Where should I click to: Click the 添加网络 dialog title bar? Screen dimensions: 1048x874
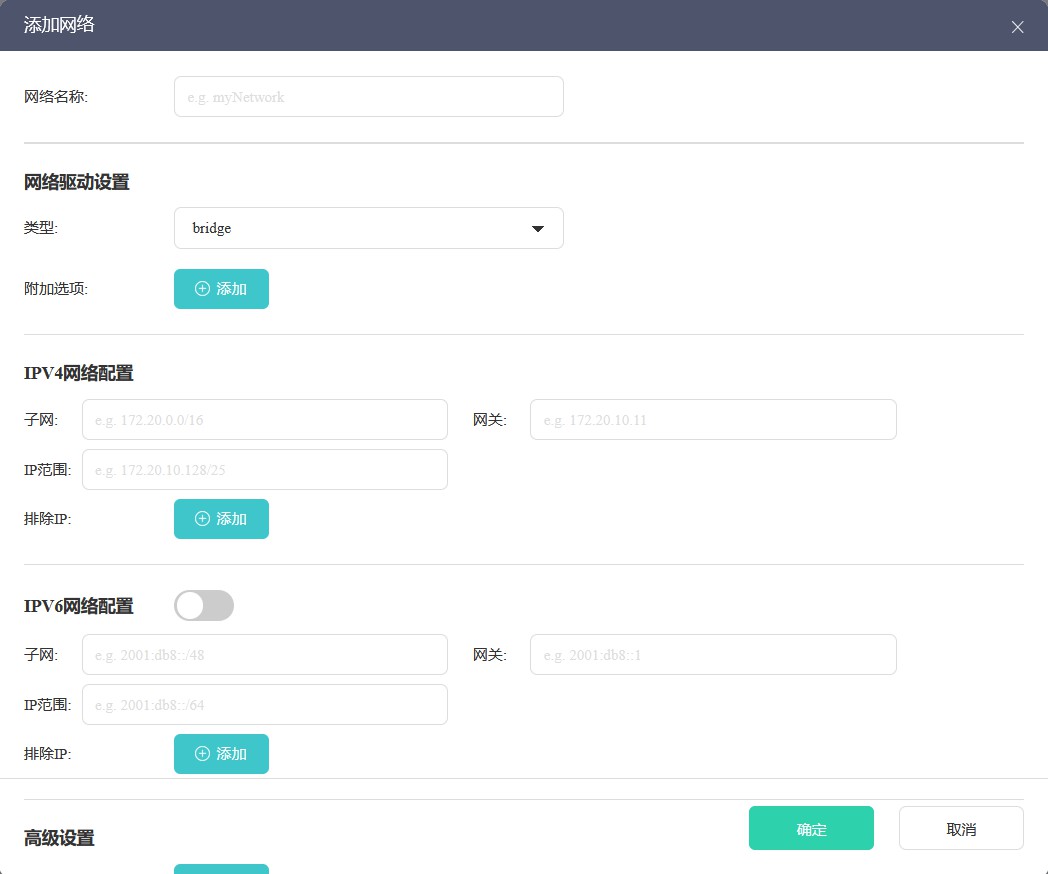point(500,26)
